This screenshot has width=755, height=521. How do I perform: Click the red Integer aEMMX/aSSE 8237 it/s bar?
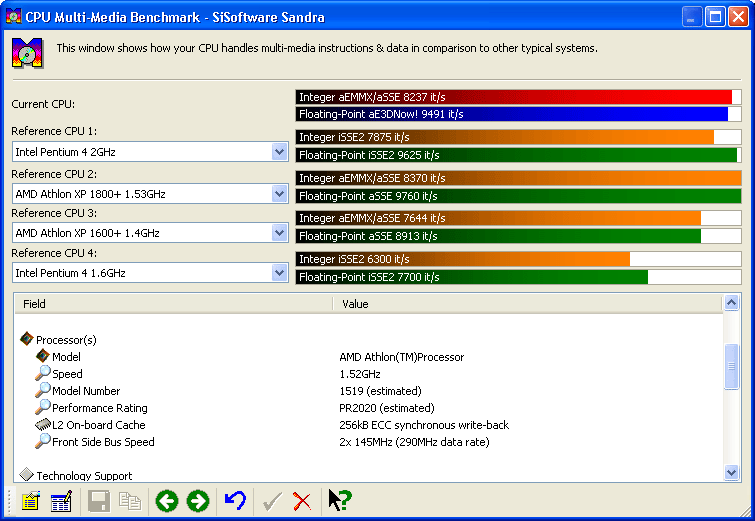[x=518, y=97]
